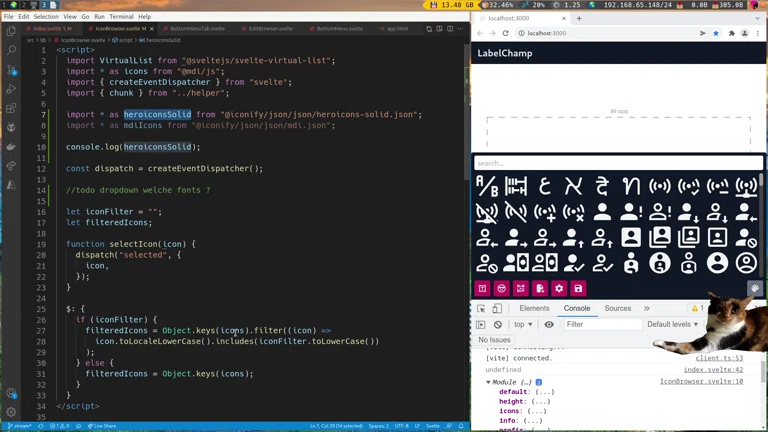This screenshot has width=768, height=432.
Task: Open the top context dropdown in console
Action: click(523, 324)
